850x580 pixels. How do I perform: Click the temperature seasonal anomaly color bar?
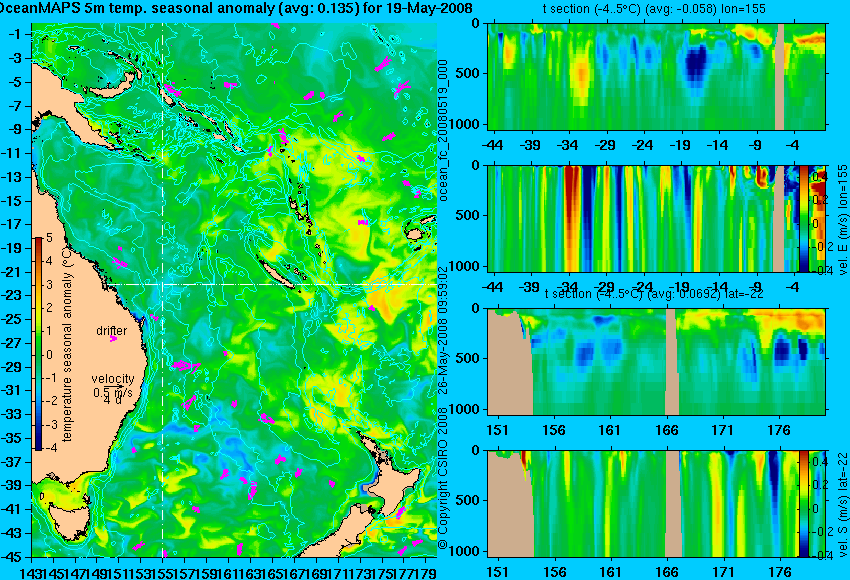tap(39, 344)
